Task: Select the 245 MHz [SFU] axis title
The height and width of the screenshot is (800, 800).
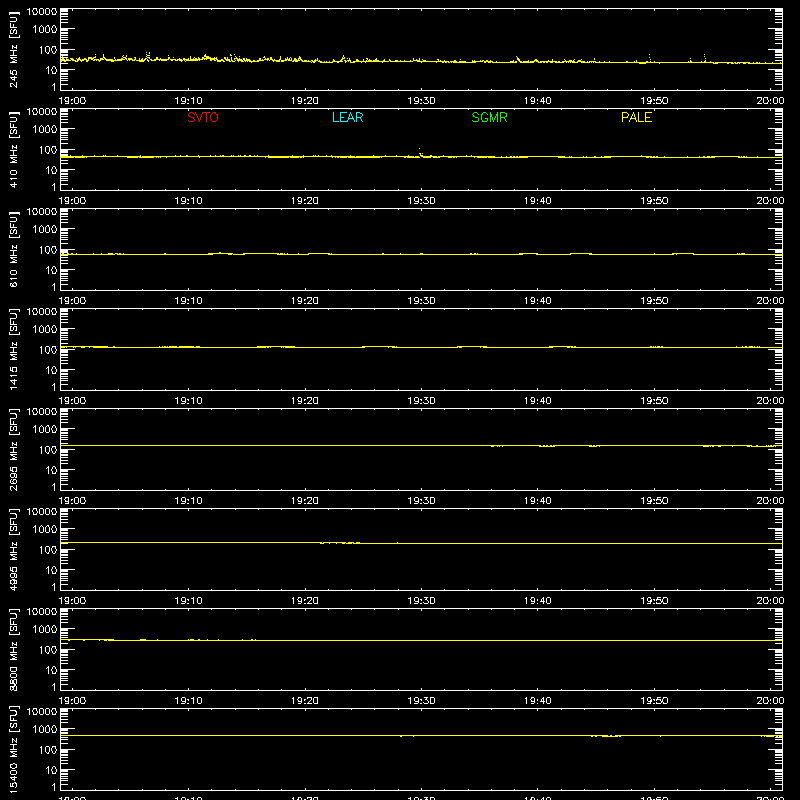Action: [13, 49]
